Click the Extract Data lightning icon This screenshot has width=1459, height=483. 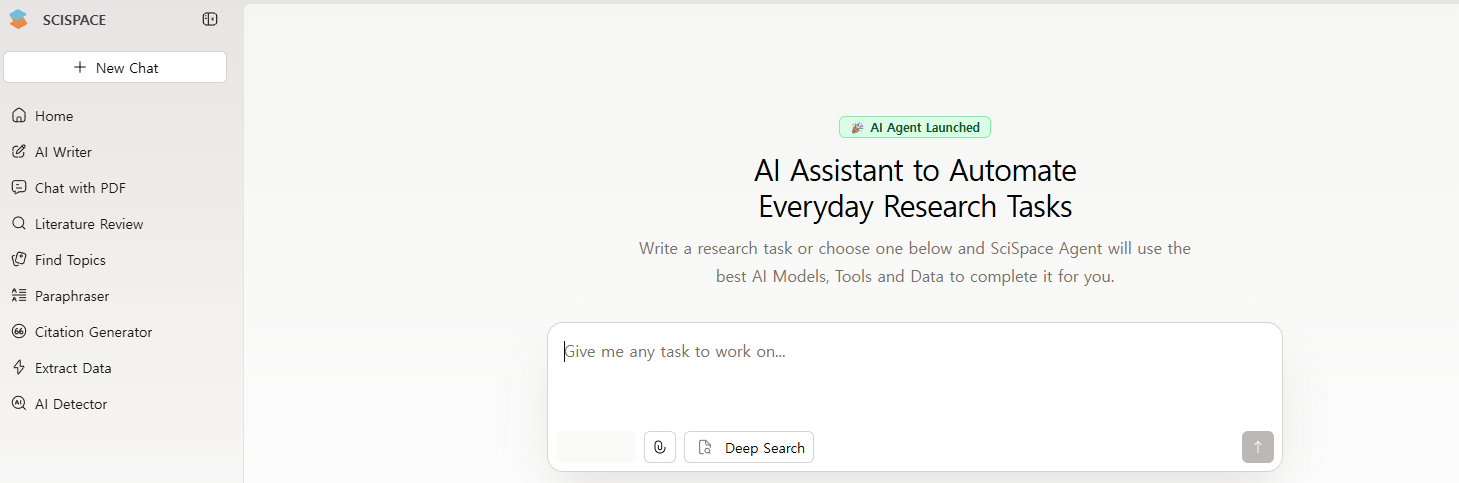point(18,368)
